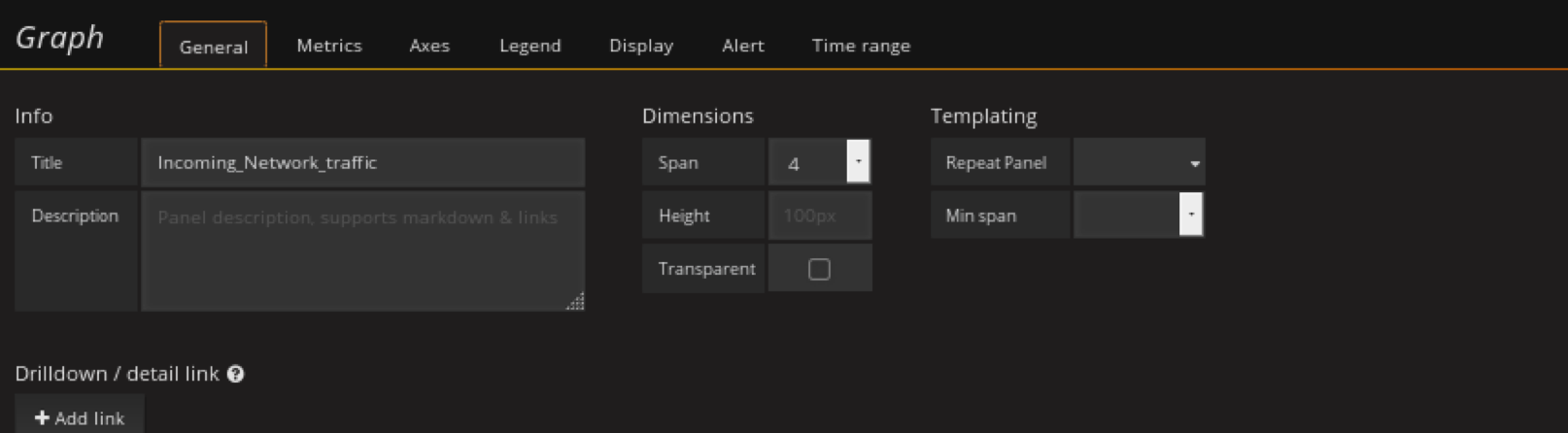The width and height of the screenshot is (1568, 433).
Task: Click the Title field containing Incoming_Network_traffic
Action: [362, 163]
